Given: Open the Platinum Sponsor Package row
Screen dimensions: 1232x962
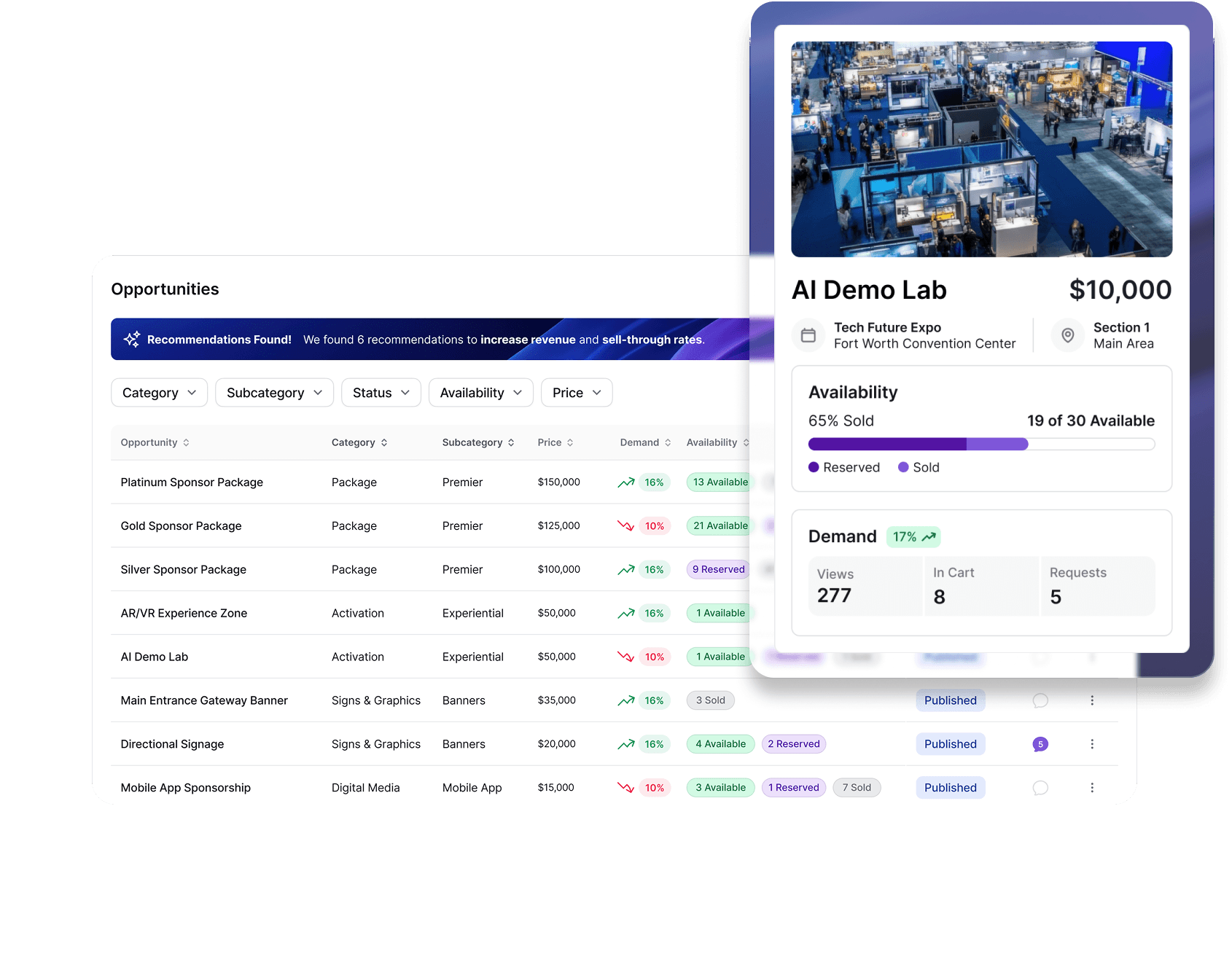Looking at the screenshot, I should [x=192, y=482].
